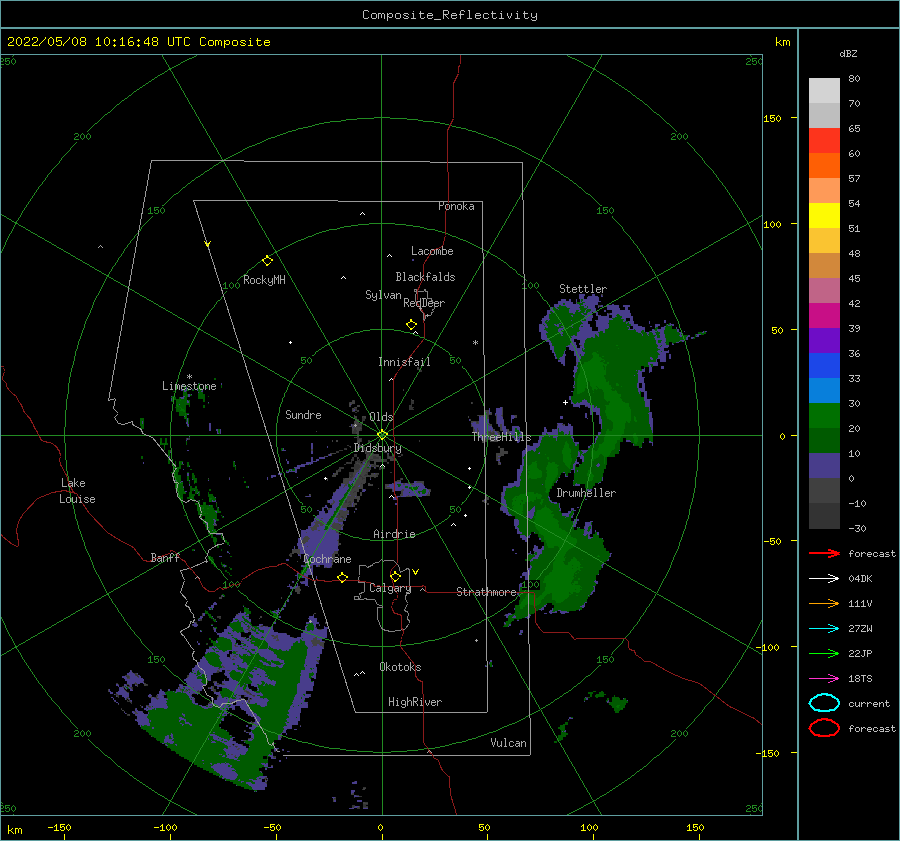
Task: Click the orange 111V arrow icon
Action: click(824, 603)
